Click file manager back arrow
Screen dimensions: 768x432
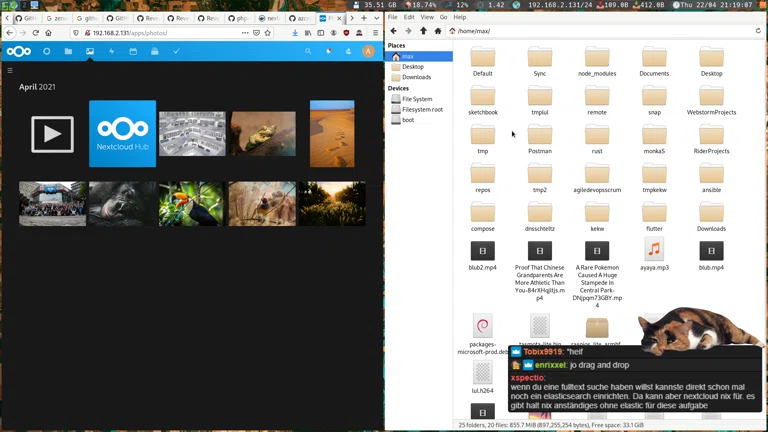pyautogui.click(x=394, y=31)
